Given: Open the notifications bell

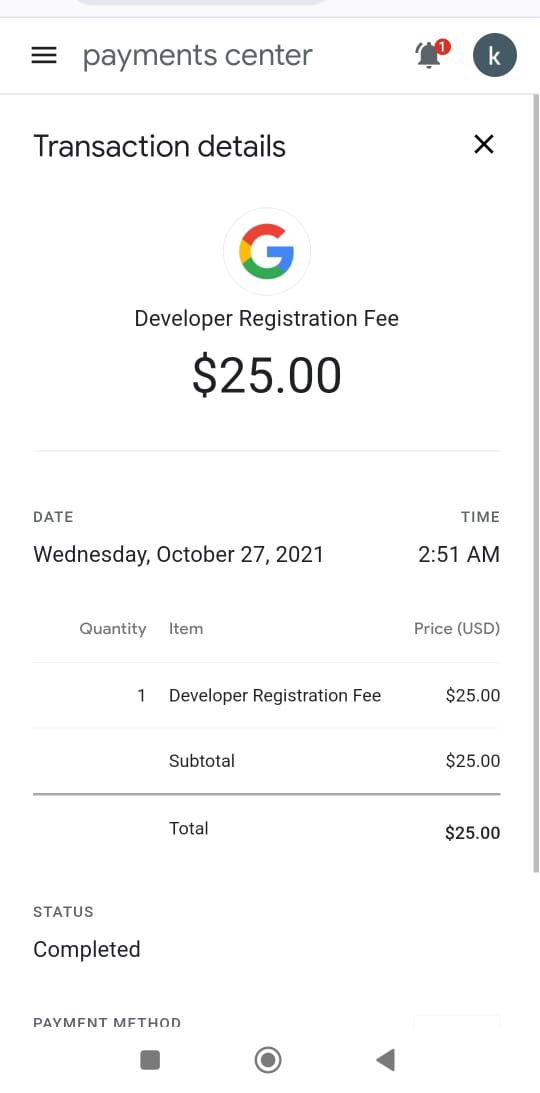Looking at the screenshot, I should pos(431,54).
